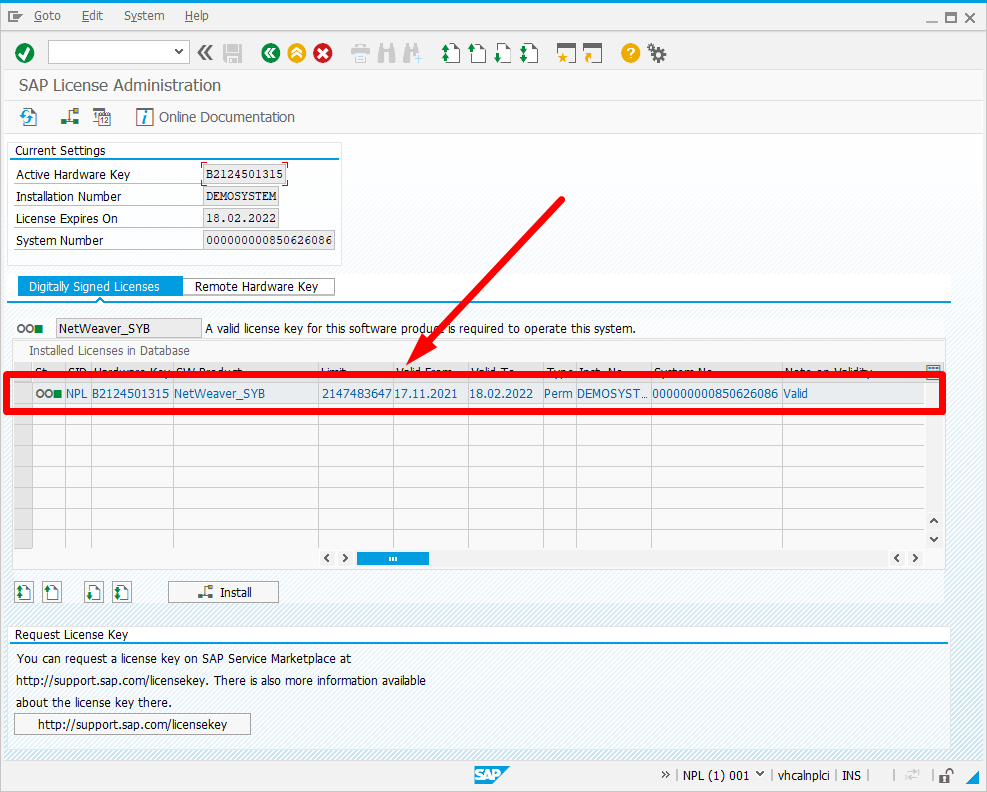
Task: Click the table vertical scroll up arrow
Action: coord(934,521)
